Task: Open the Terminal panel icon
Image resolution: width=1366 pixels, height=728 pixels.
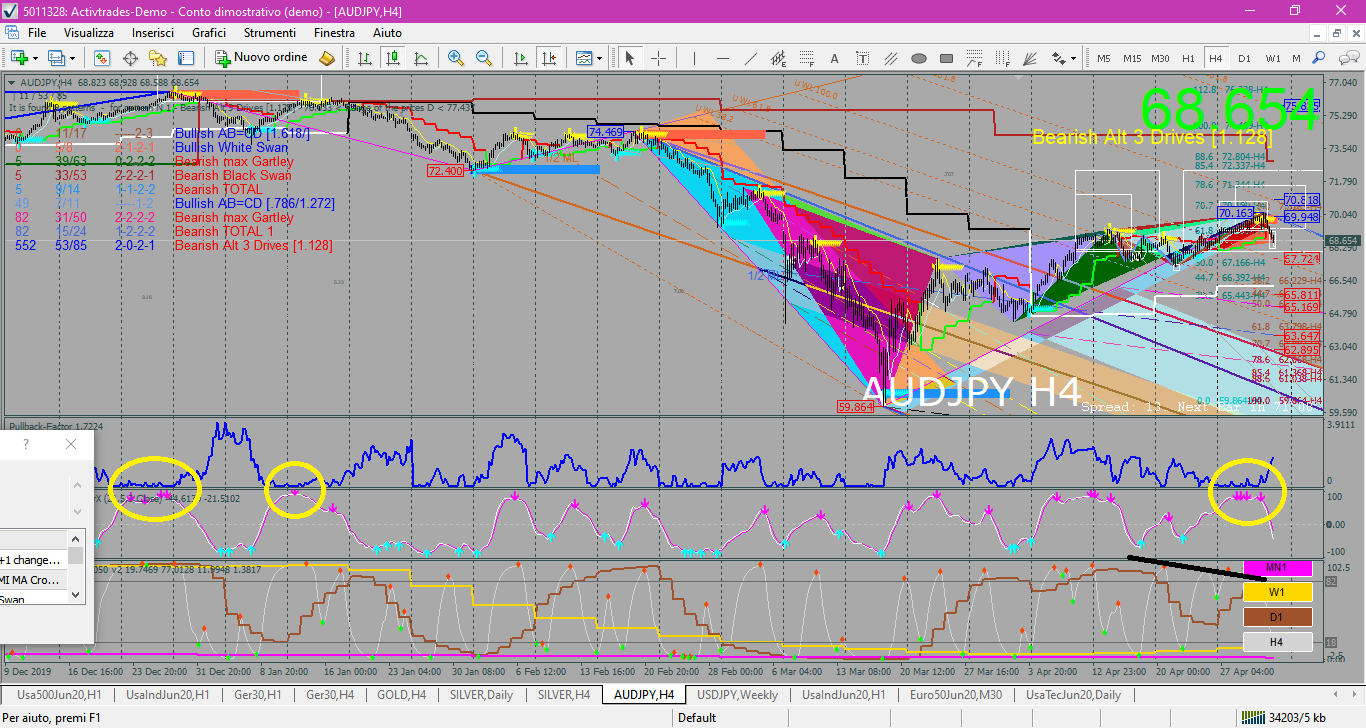Action: coord(186,58)
